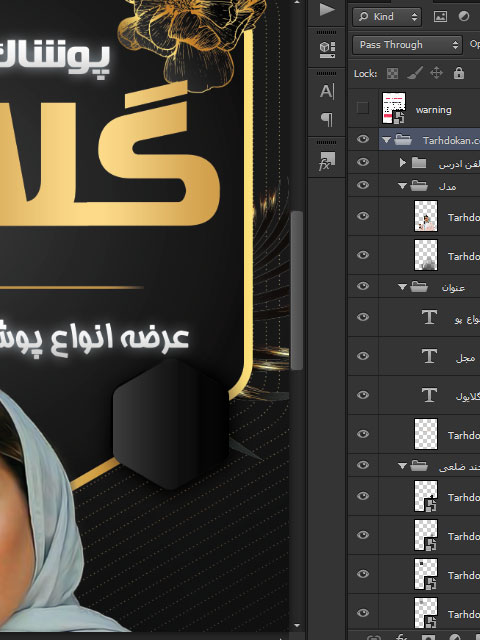The height and width of the screenshot is (640, 480).
Task: Hide the انواع پو text layer
Action: point(362,317)
